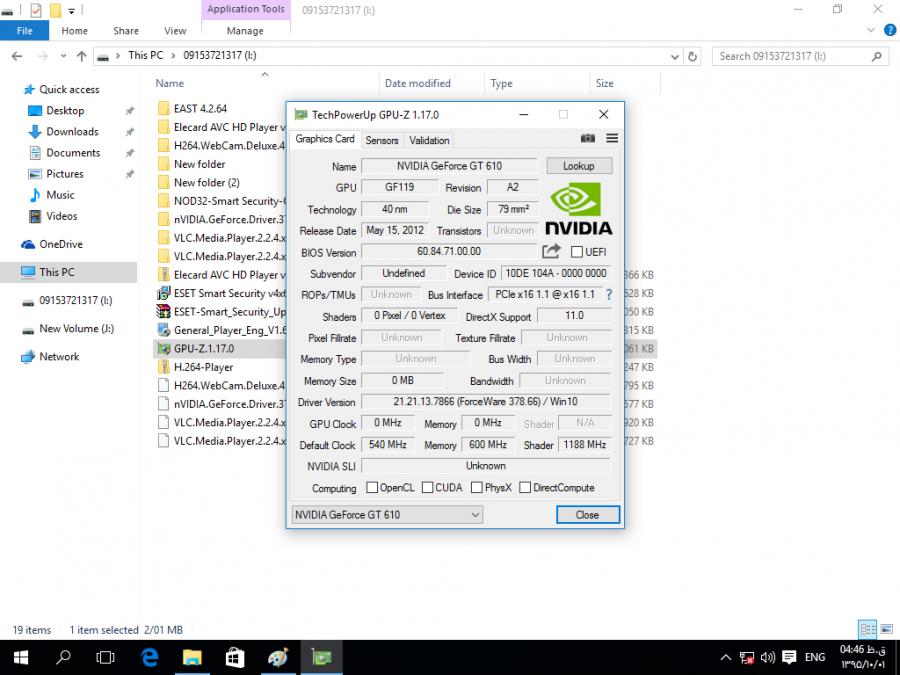The image size is (900, 675).
Task: Switch to details view icon
Action: point(867,630)
